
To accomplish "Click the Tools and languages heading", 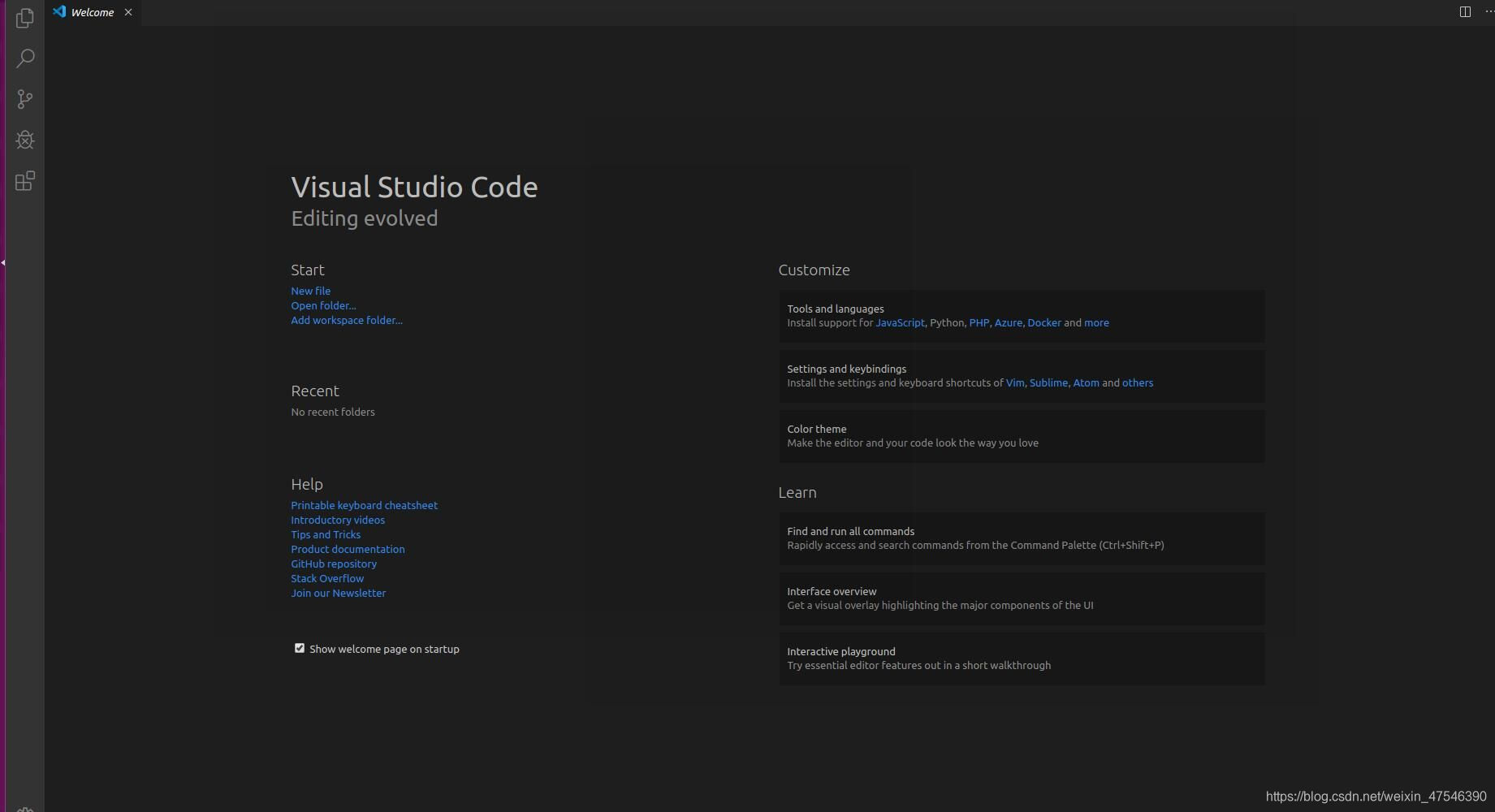I will click(836, 309).
